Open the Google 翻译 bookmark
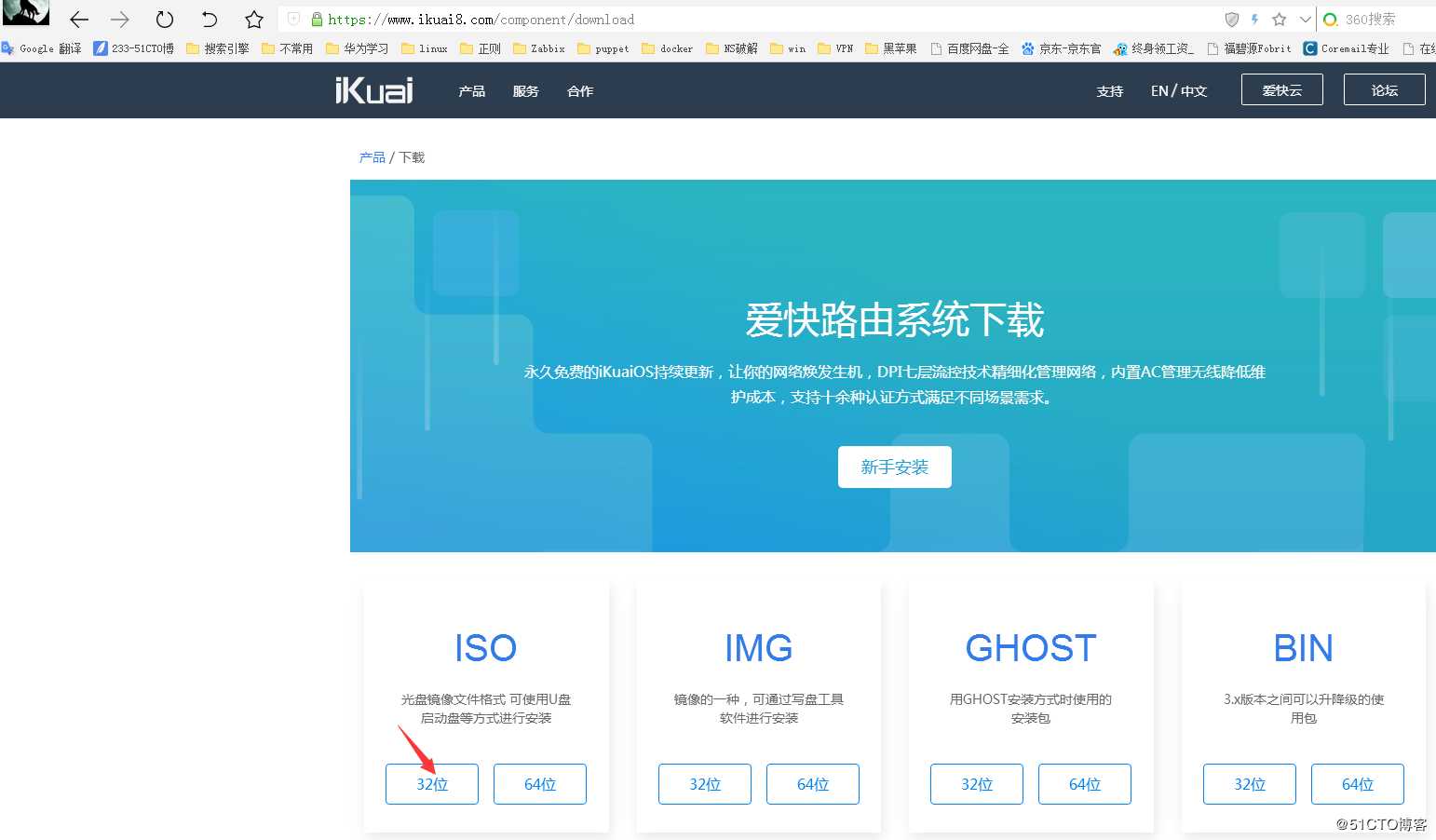Viewport: 1436px width, 840px height. 42,48
